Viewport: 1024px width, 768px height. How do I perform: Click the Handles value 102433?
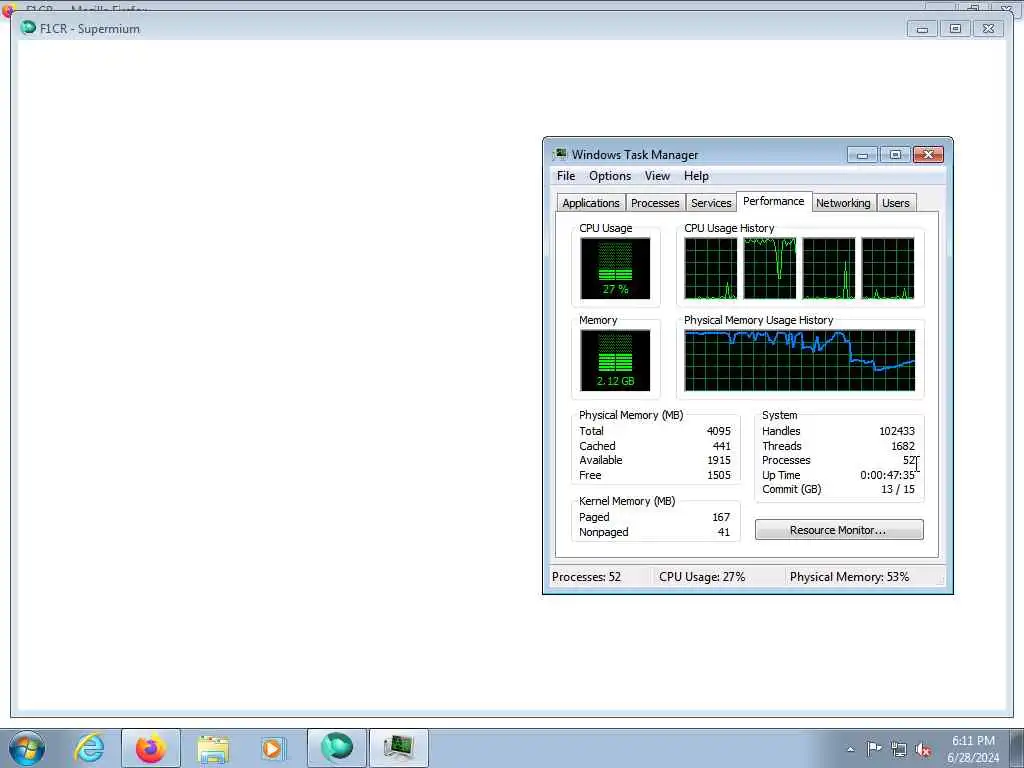coord(897,431)
